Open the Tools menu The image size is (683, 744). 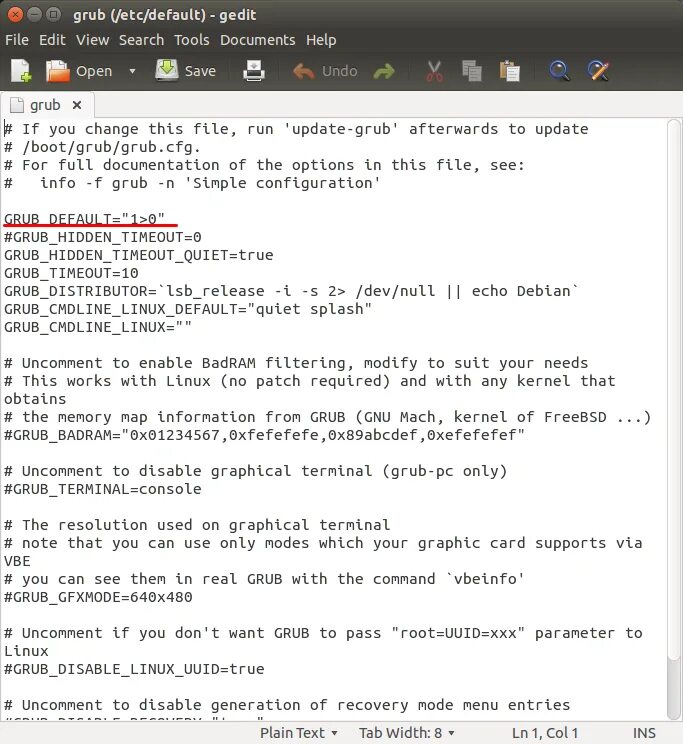192,40
